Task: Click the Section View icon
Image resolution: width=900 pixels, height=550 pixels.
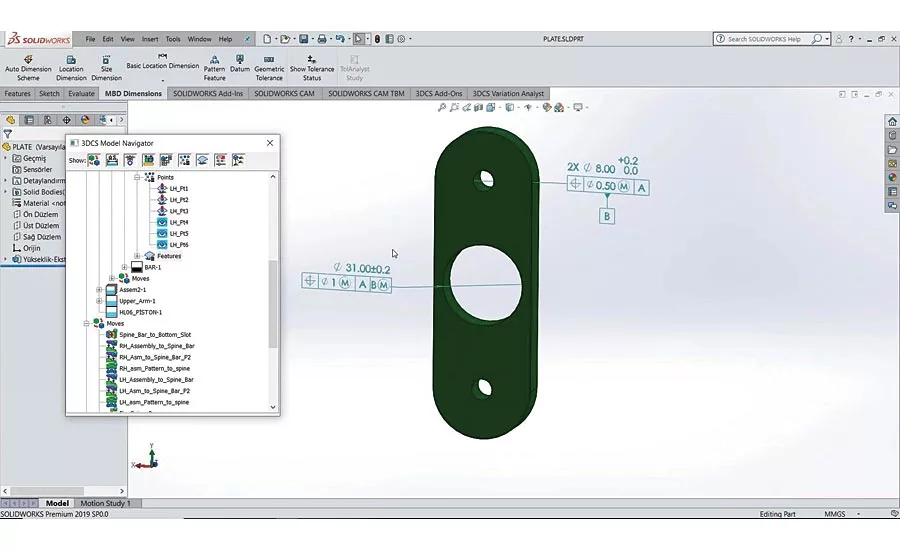Action: (x=478, y=107)
